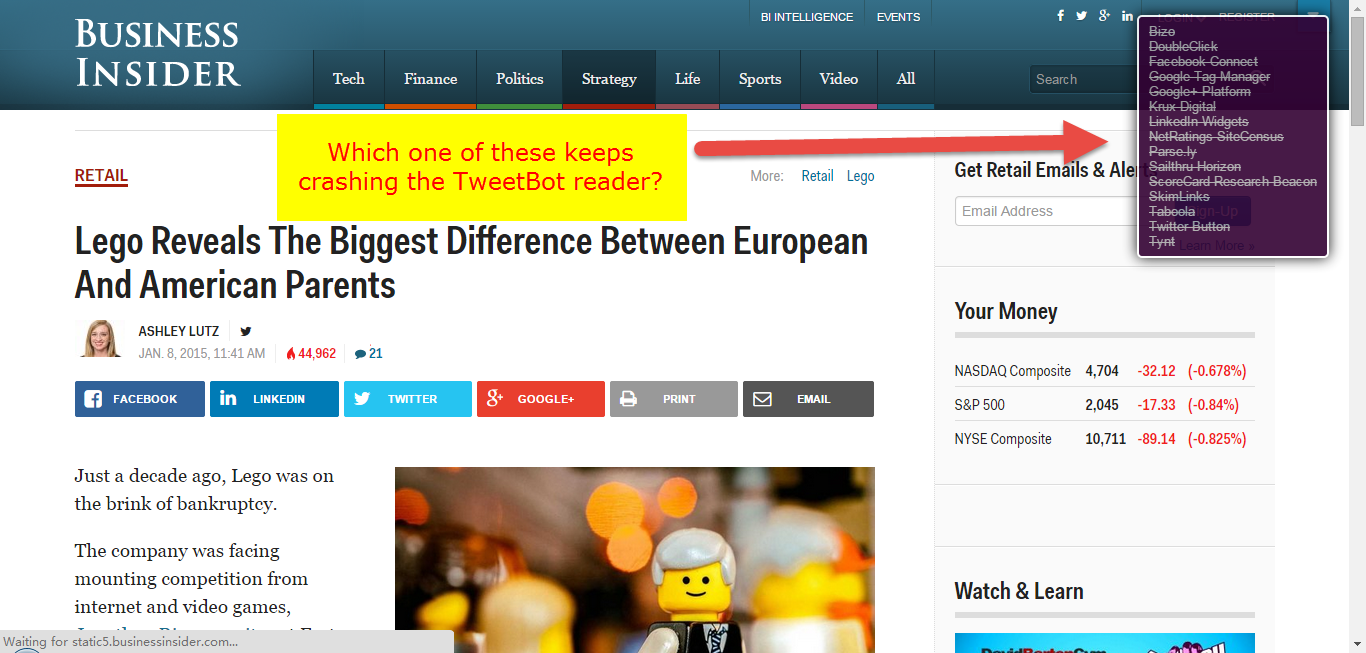This screenshot has width=1366, height=653.
Task: Open the All sections menu
Action: point(906,79)
